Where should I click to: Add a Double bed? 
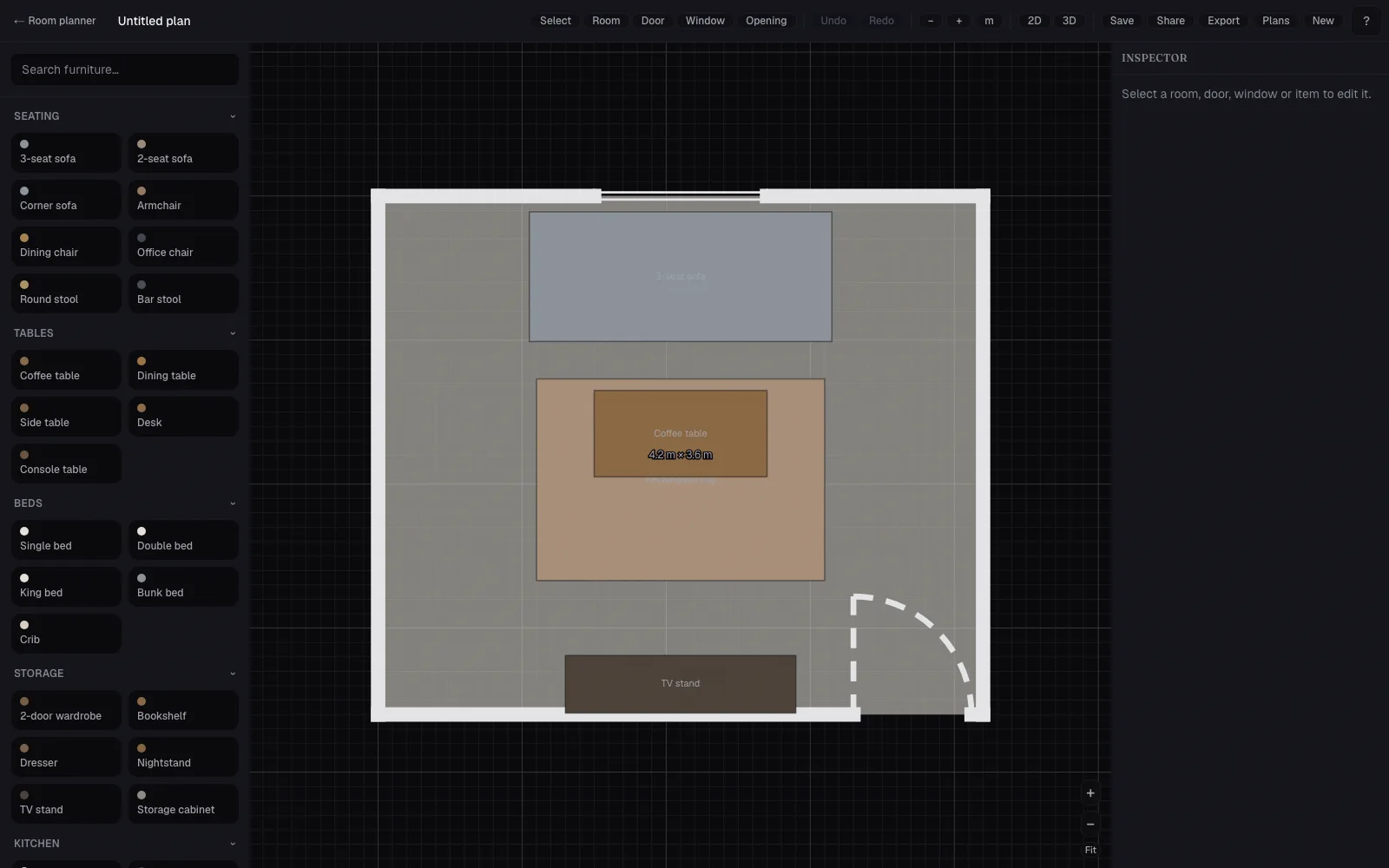click(x=183, y=540)
